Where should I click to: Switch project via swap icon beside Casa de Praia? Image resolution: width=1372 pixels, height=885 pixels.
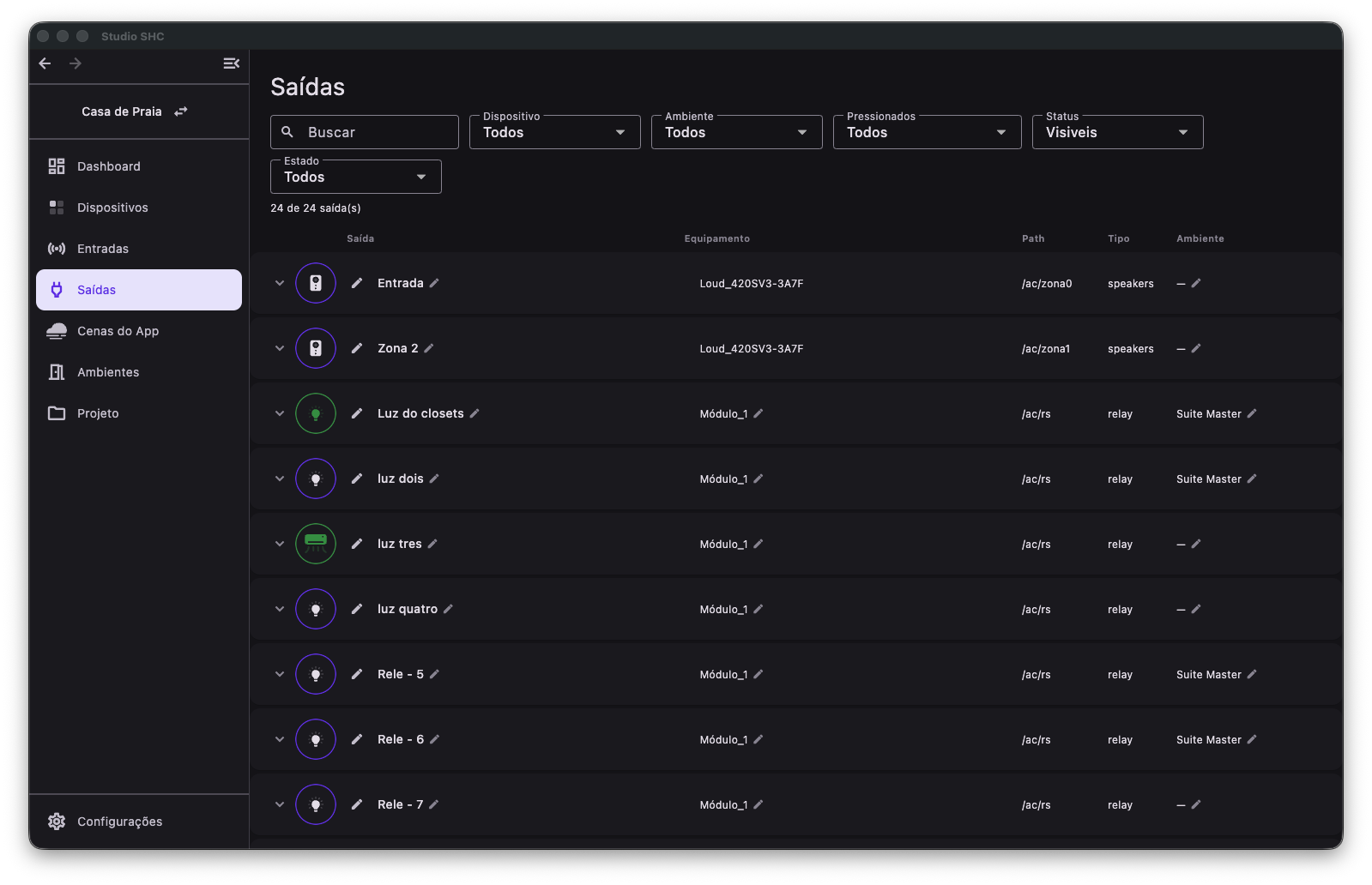point(181,111)
